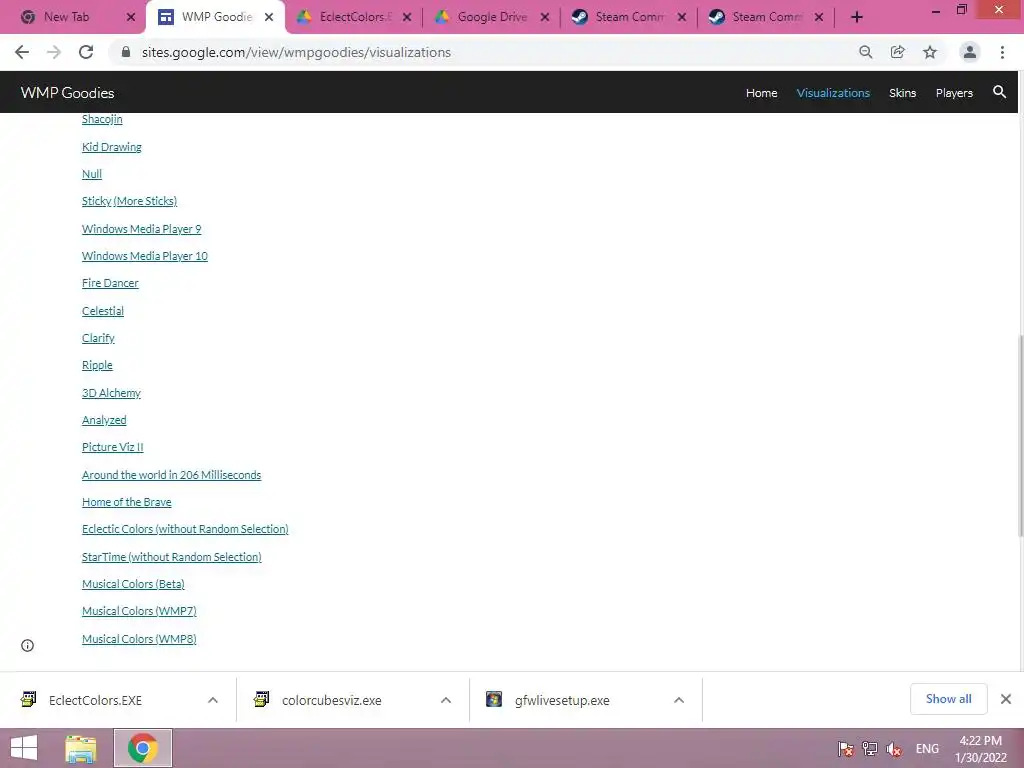Close the EclectColors Google Drive tab
The image size is (1024, 768).
407,17
